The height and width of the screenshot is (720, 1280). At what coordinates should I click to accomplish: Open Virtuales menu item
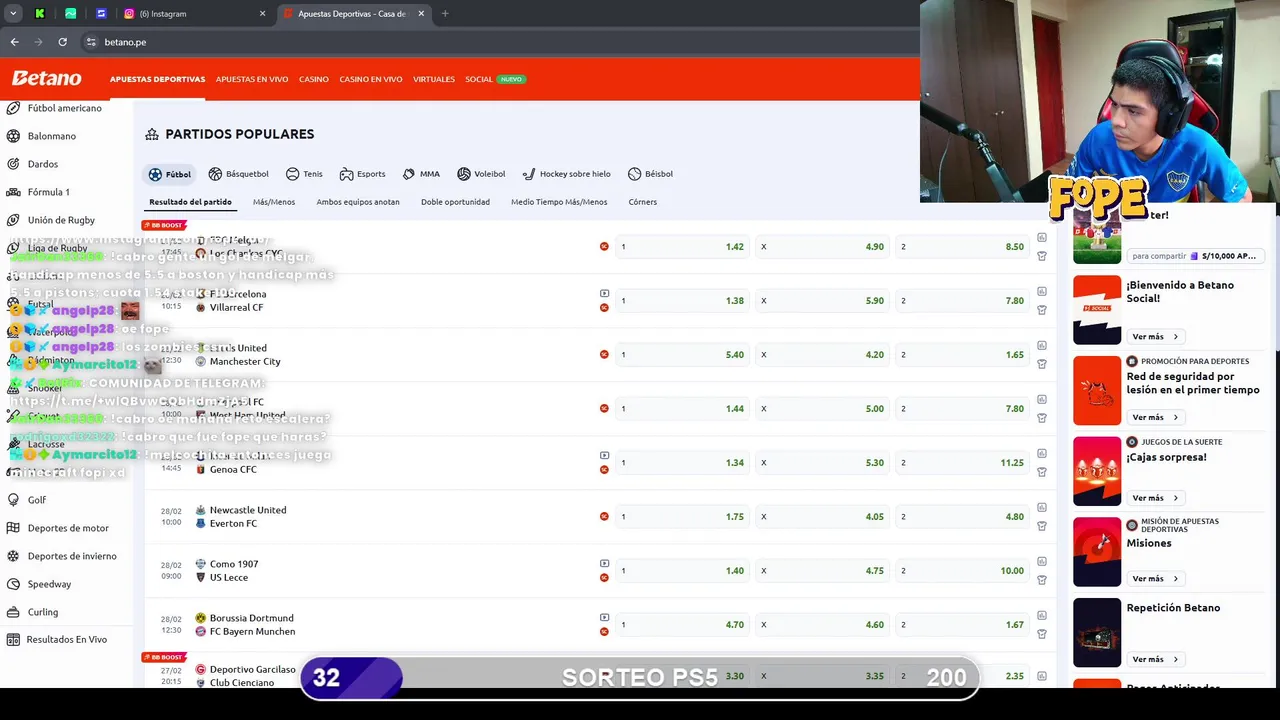point(434,79)
